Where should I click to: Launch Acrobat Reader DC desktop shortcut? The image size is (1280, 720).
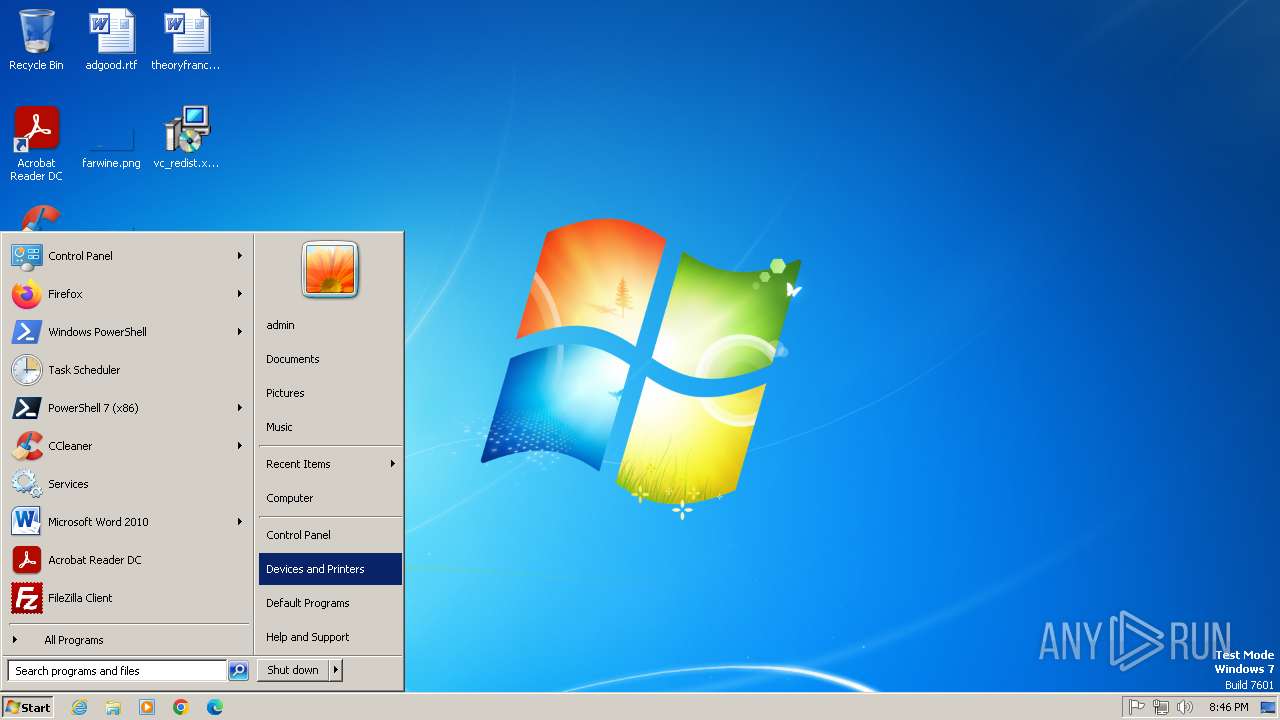tap(36, 144)
